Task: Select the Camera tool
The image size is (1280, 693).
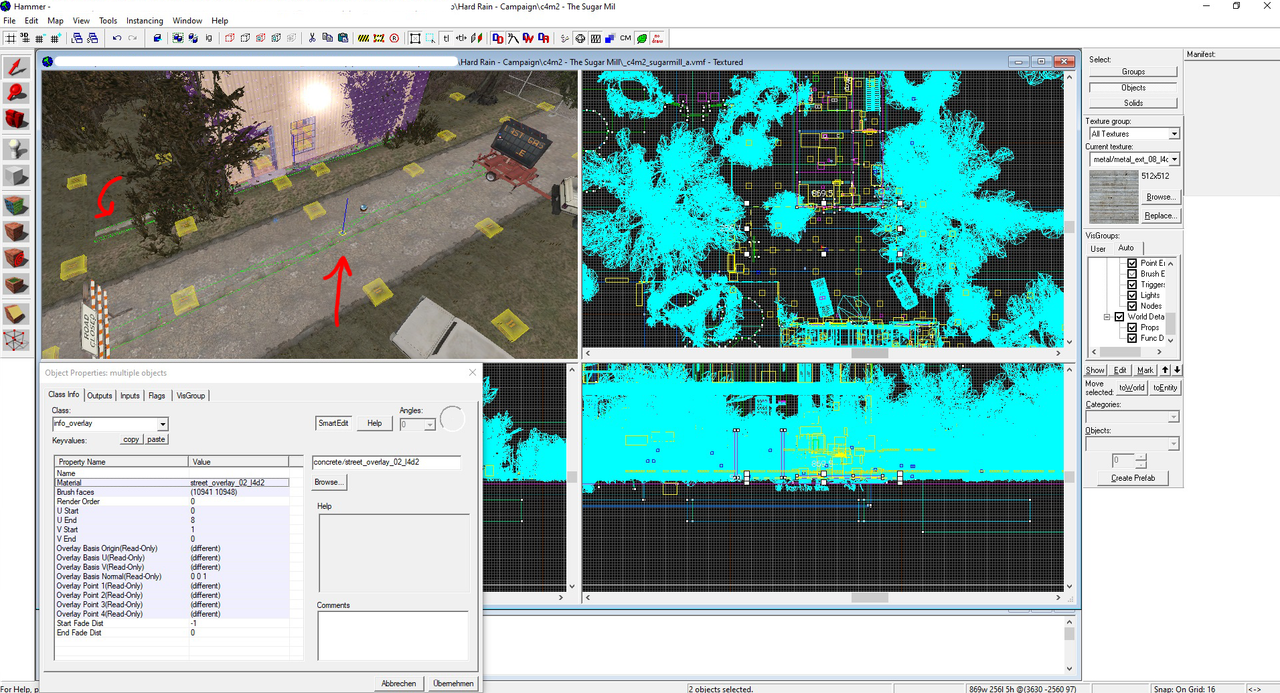Action: tap(16, 120)
